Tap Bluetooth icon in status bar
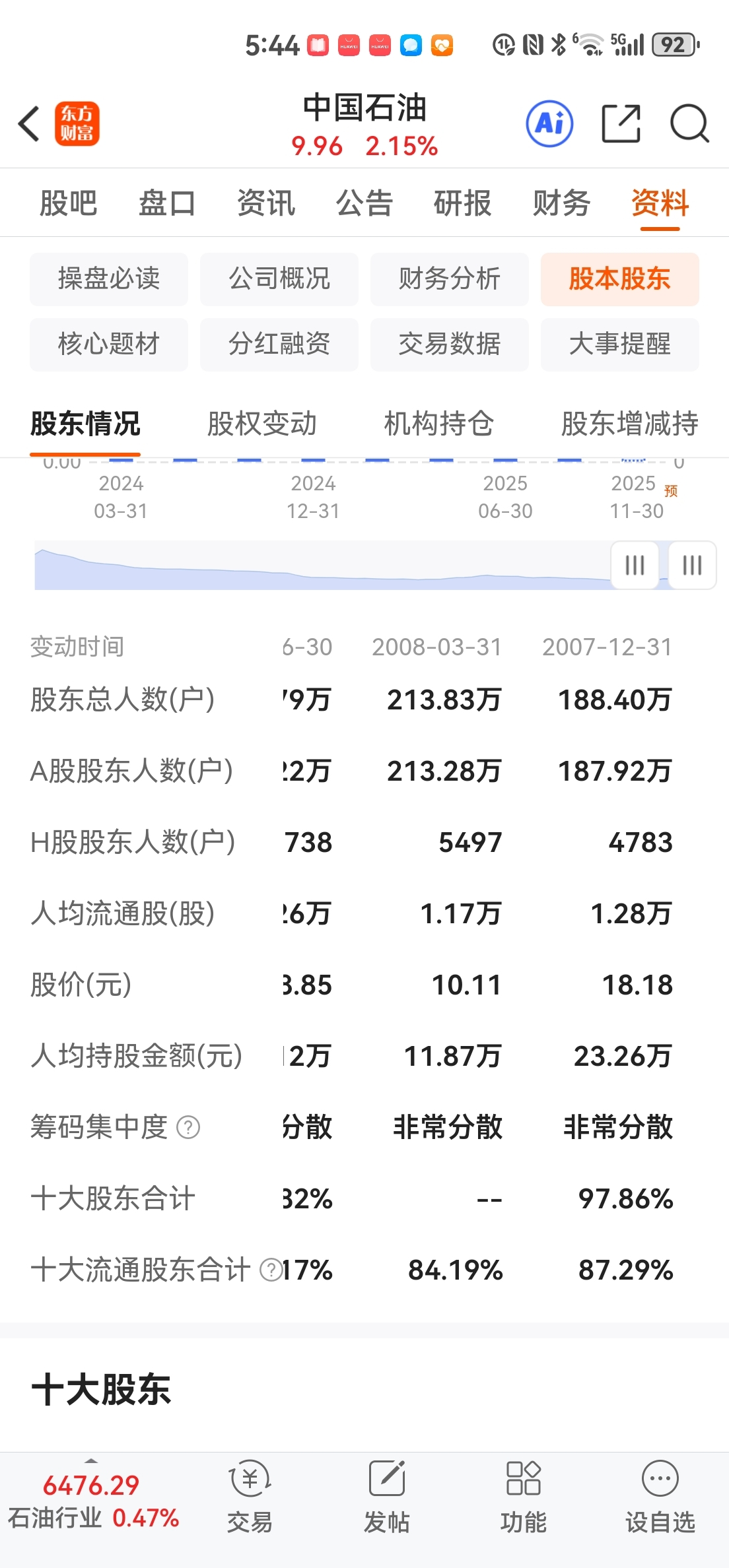 tap(559, 45)
